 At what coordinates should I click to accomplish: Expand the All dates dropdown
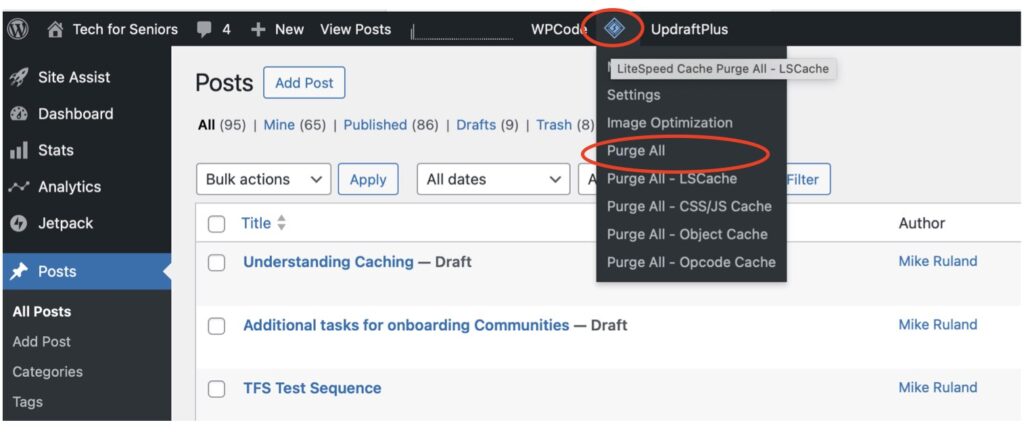(x=493, y=180)
